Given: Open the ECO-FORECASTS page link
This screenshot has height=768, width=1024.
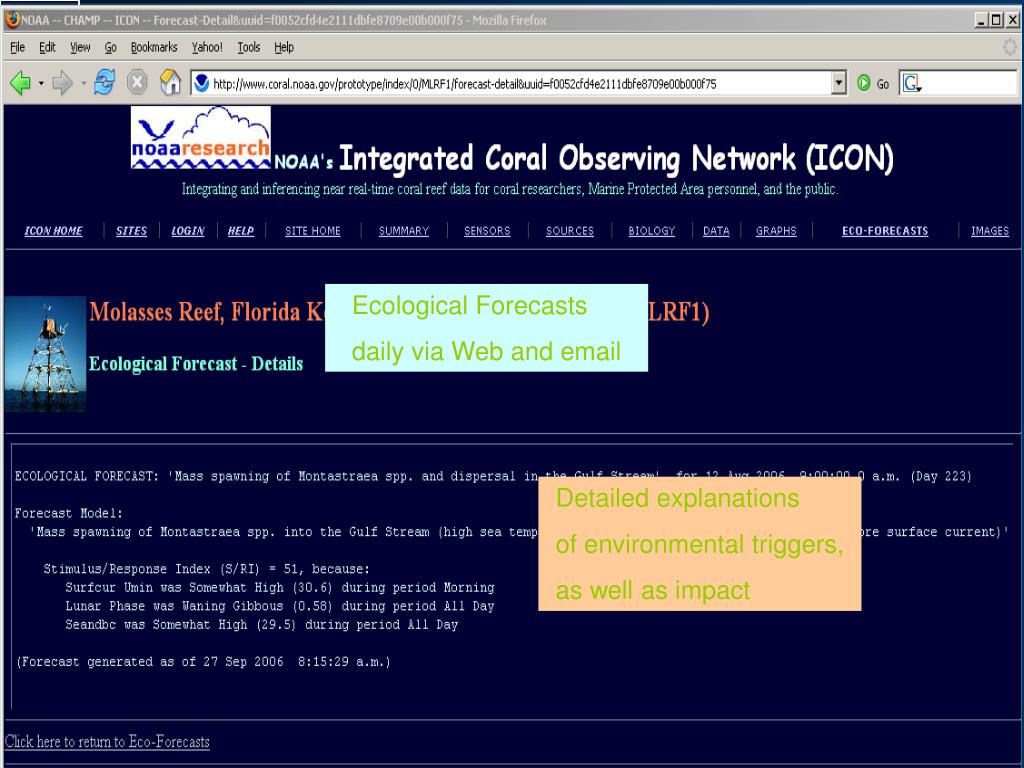Looking at the screenshot, I should [885, 231].
